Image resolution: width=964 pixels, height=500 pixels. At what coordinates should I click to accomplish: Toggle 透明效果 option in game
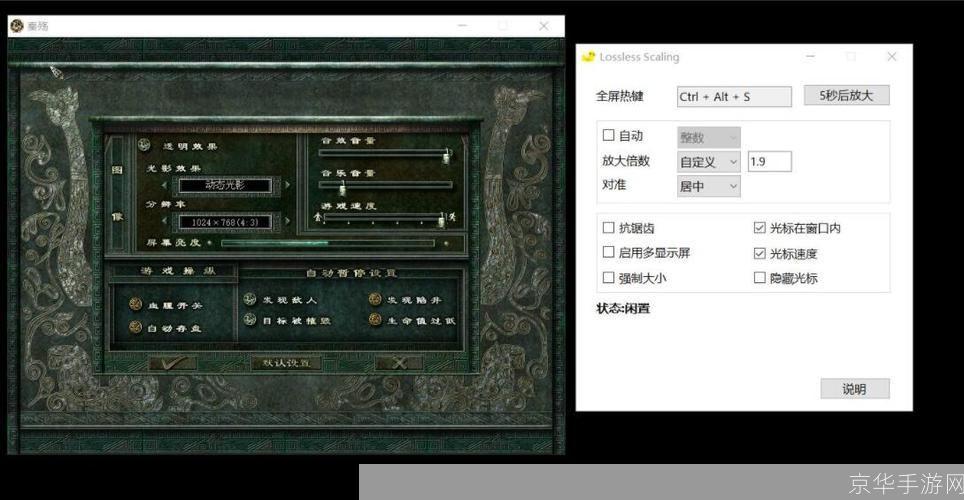tap(144, 145)
